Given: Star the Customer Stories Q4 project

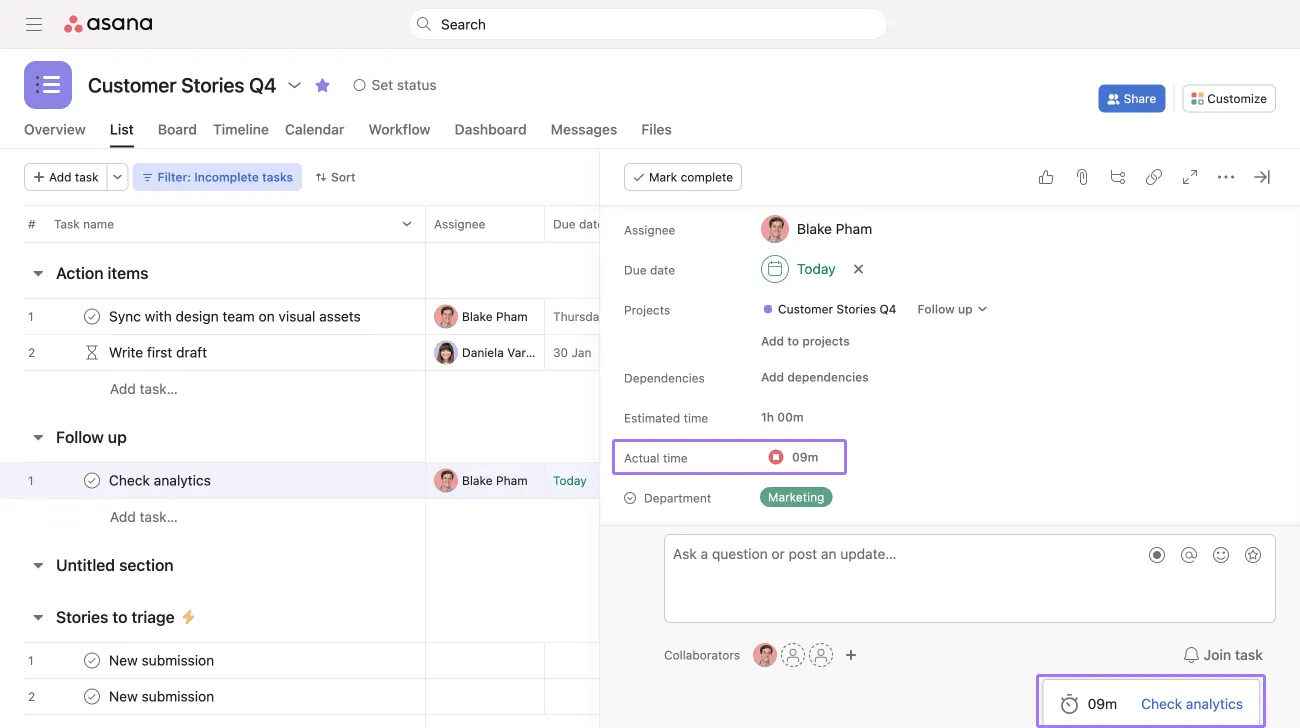Looking at the screenshot, I should [x=322, y=85].
